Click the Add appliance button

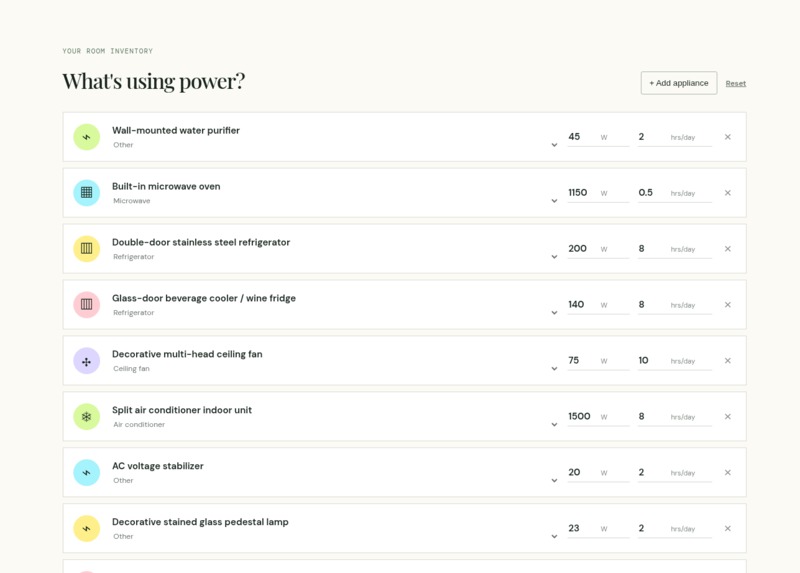coord(679,83)
